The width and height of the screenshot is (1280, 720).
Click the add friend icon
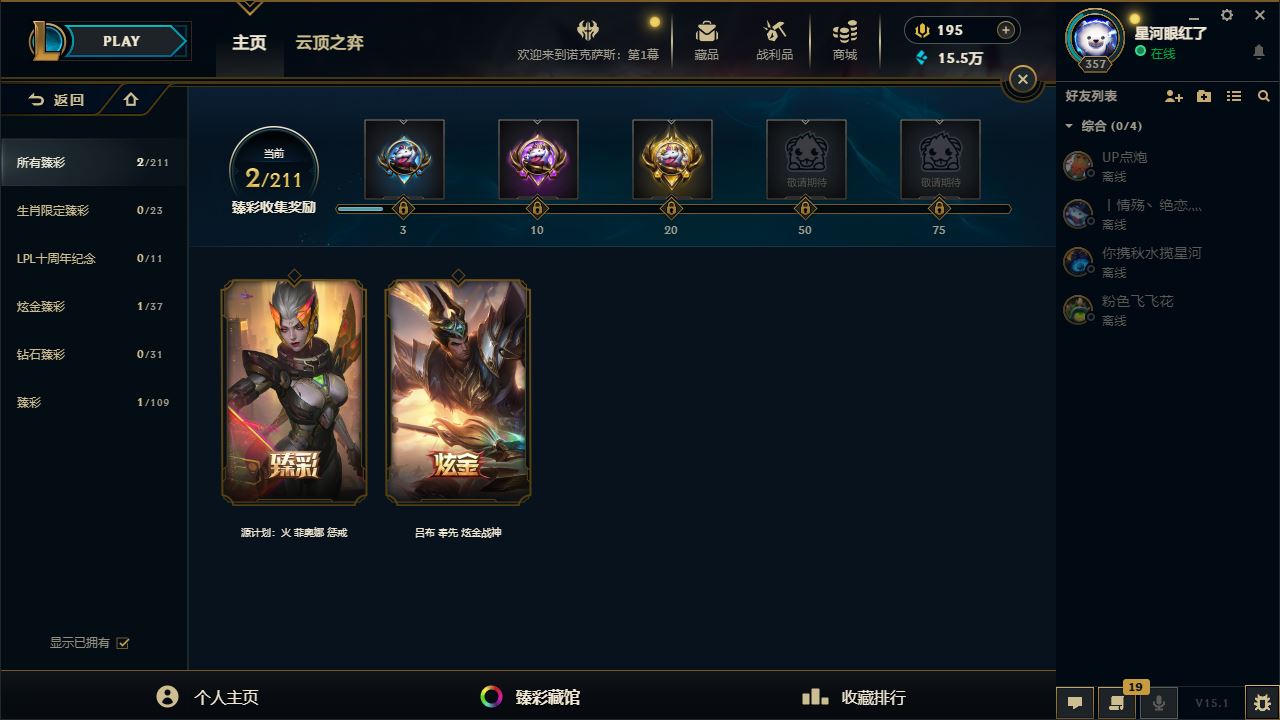(1174, 96)
